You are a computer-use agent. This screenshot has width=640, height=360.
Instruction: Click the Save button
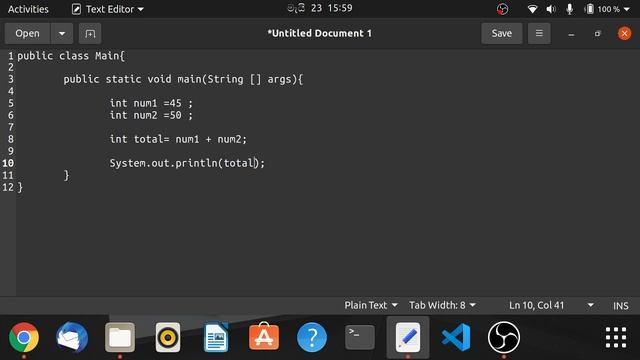(501, 33)
